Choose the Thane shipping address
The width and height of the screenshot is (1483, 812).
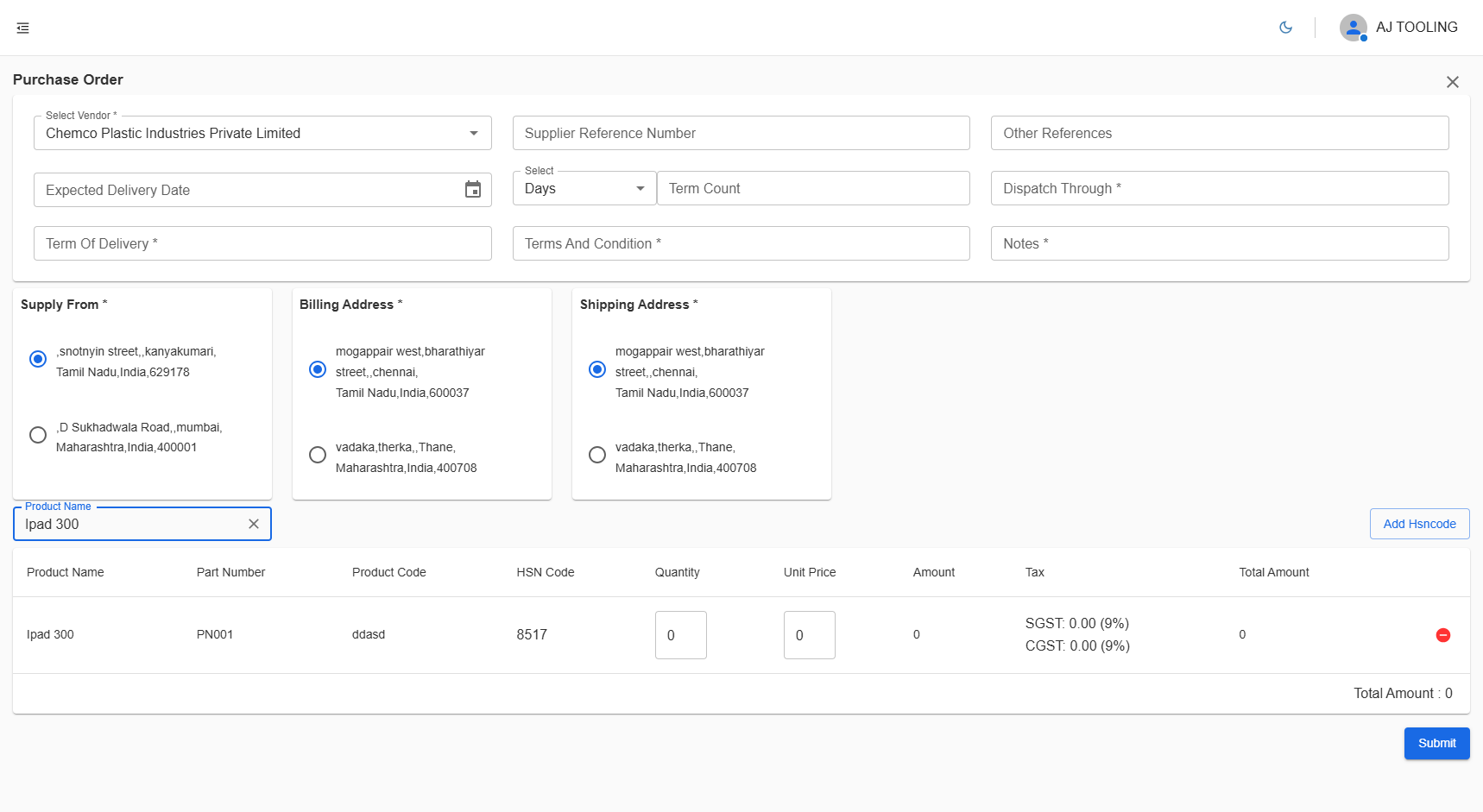tap(597, 455)
